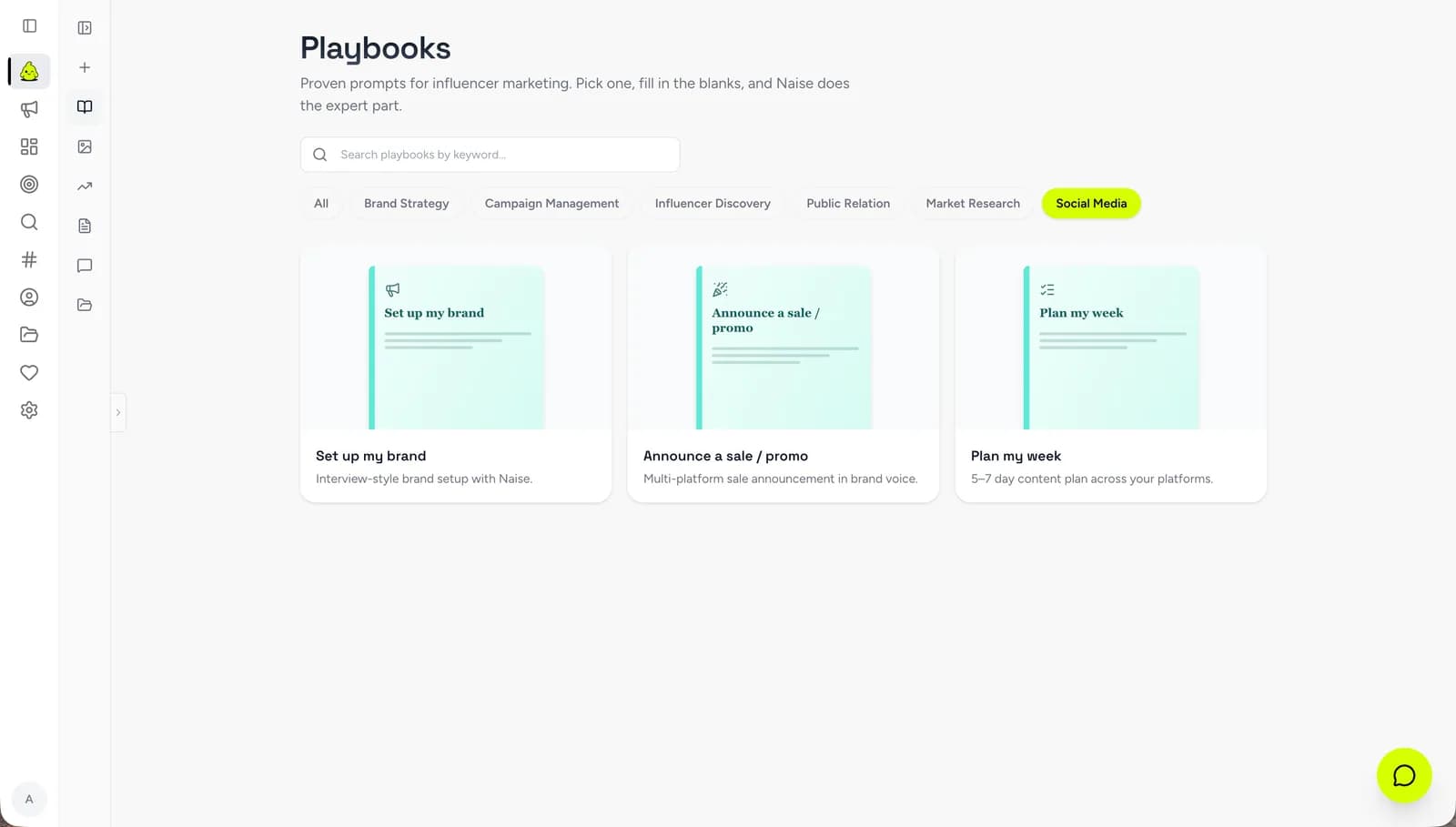Open the hashtag icon in sidebar
Screen dimensions: 1456x827
click(x=29, y=259)
